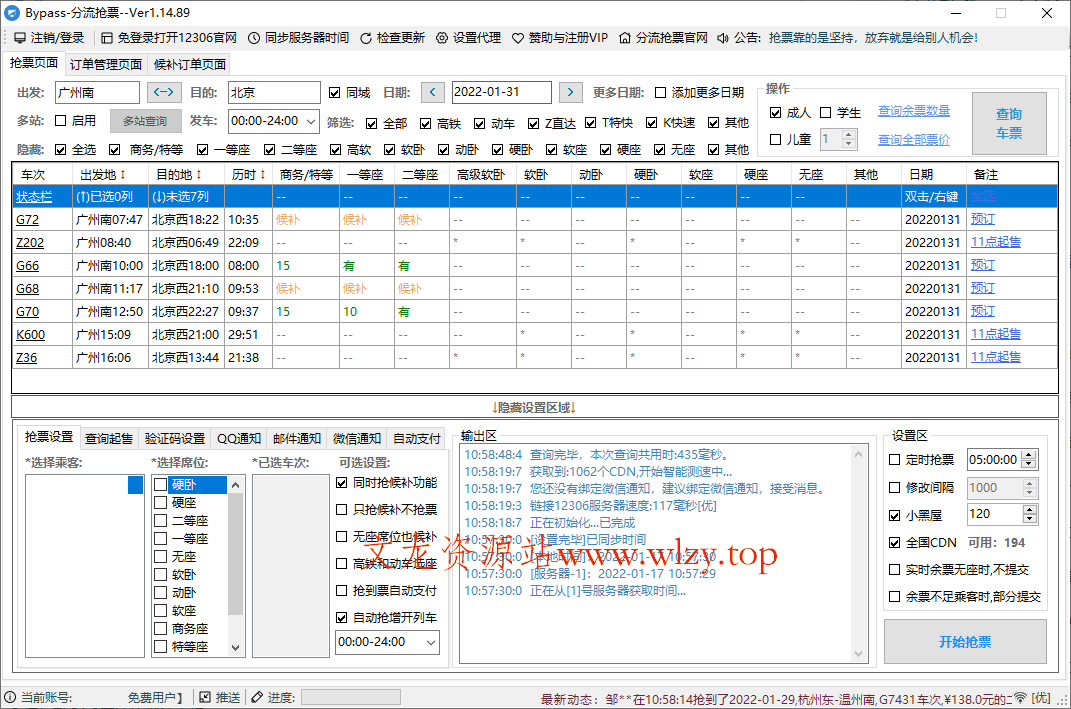
Task: Click the 目的 destination field showing 北京
Action: click(x=275, y=91)
